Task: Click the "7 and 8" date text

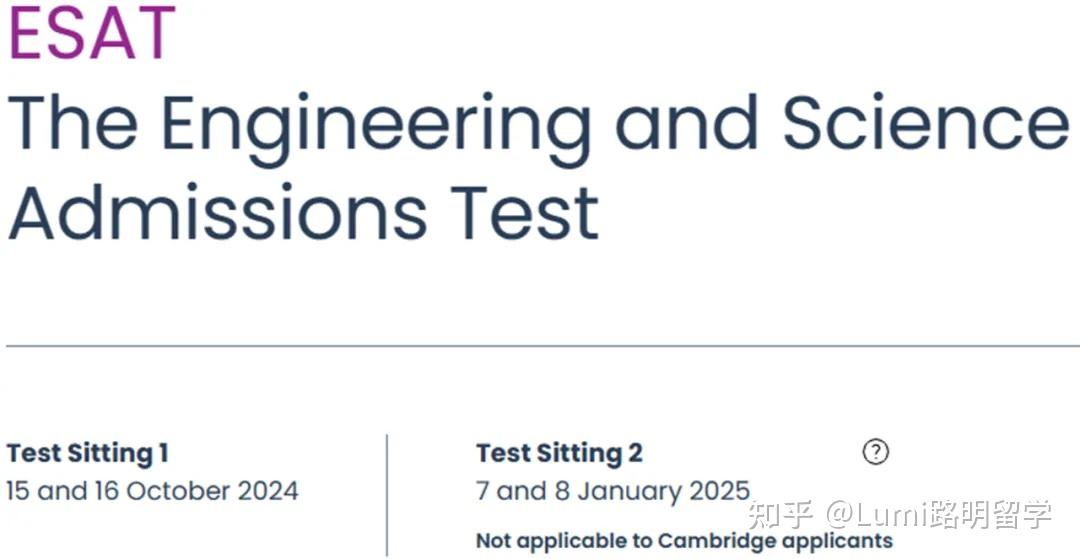Action: [x=511, y=491]
